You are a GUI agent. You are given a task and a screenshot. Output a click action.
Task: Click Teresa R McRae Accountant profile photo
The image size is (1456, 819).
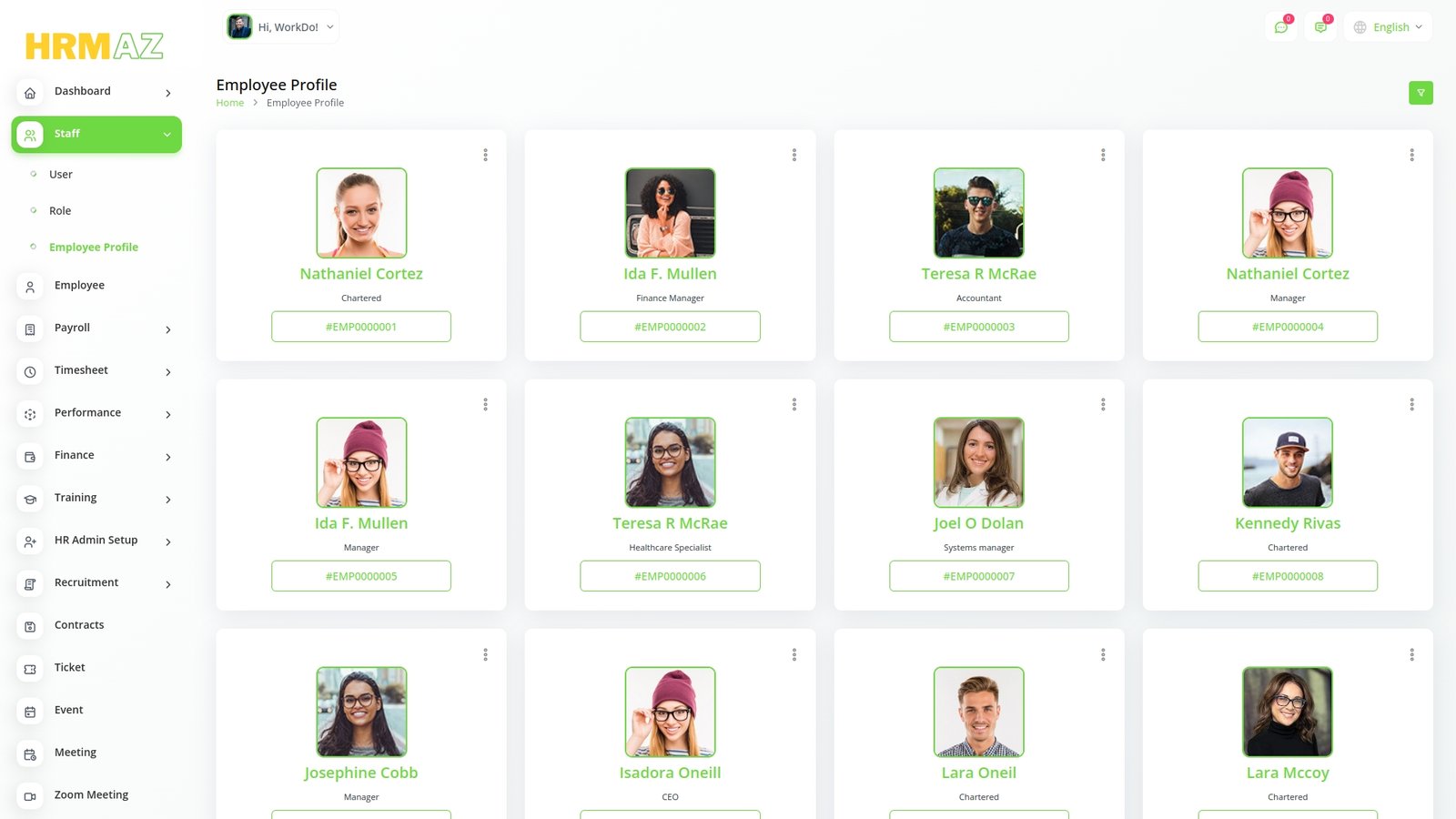pyautogui.click(x=978, y=213)
